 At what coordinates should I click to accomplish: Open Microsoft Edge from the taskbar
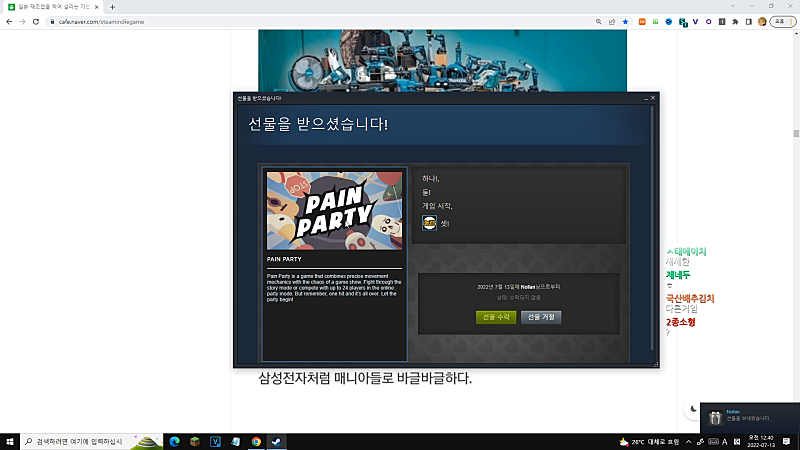174,441
